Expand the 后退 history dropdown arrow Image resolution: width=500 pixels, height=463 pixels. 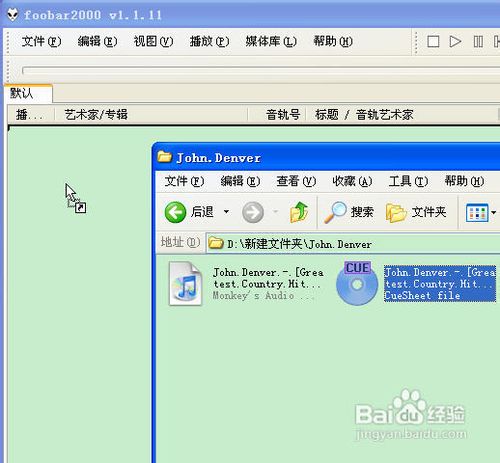click(226, 212)
